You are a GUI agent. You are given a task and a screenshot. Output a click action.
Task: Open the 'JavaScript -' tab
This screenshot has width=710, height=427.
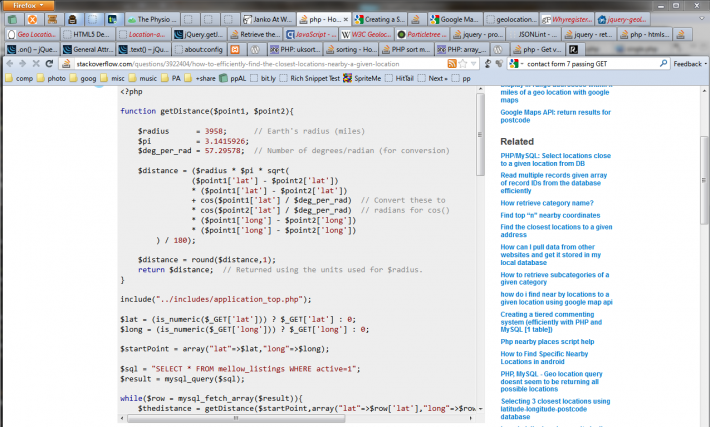point(311,34)
